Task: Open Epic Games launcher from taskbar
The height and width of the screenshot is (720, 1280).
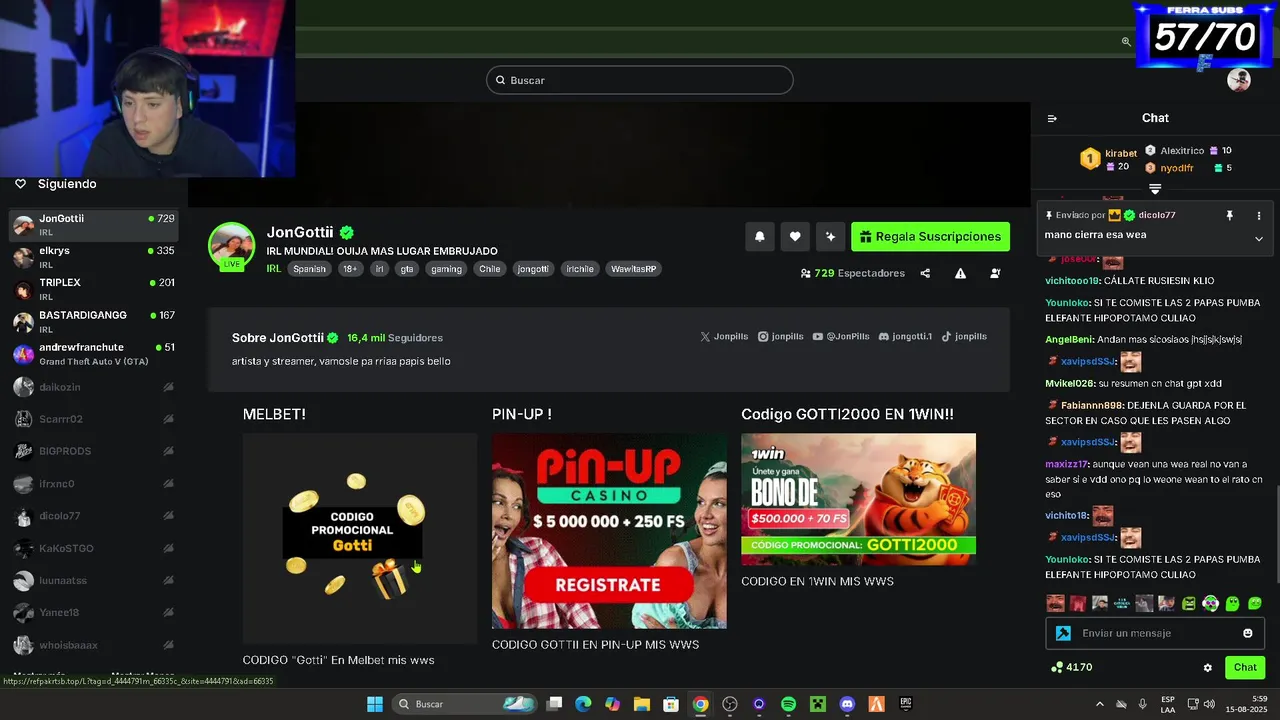Action: pyautogui.click(x=906, y=704)
